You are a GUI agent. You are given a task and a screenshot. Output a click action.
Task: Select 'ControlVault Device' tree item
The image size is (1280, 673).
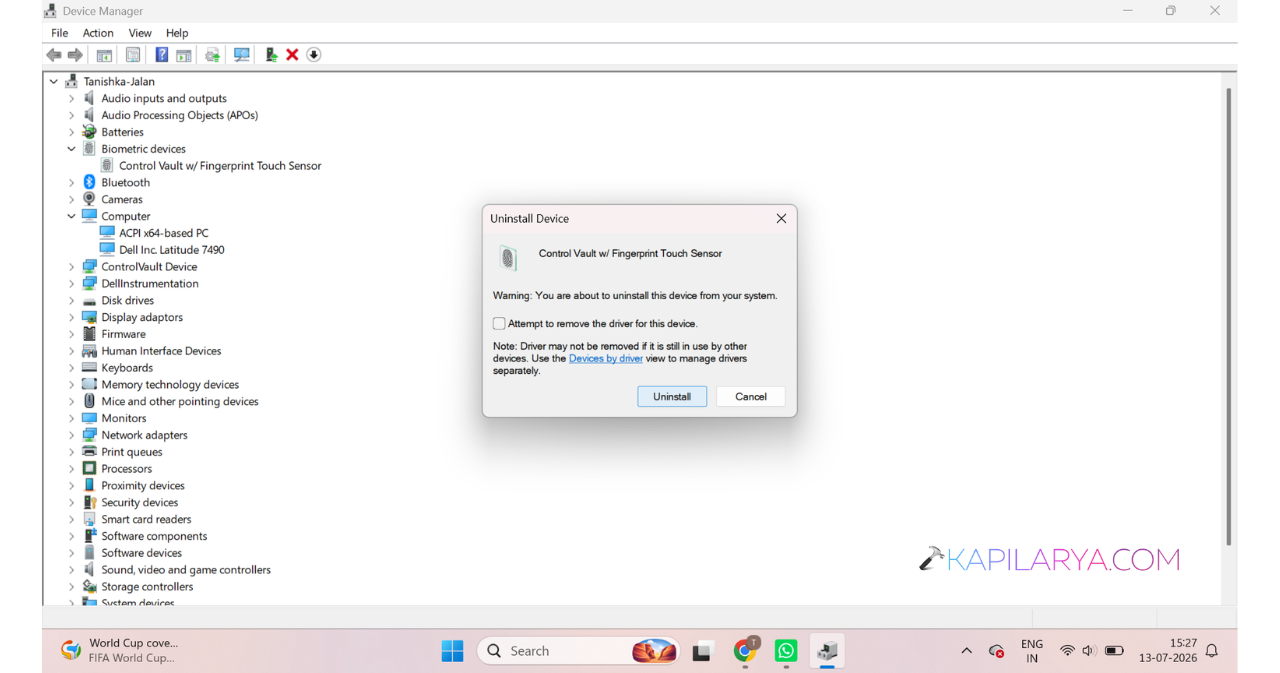(149, 267)
